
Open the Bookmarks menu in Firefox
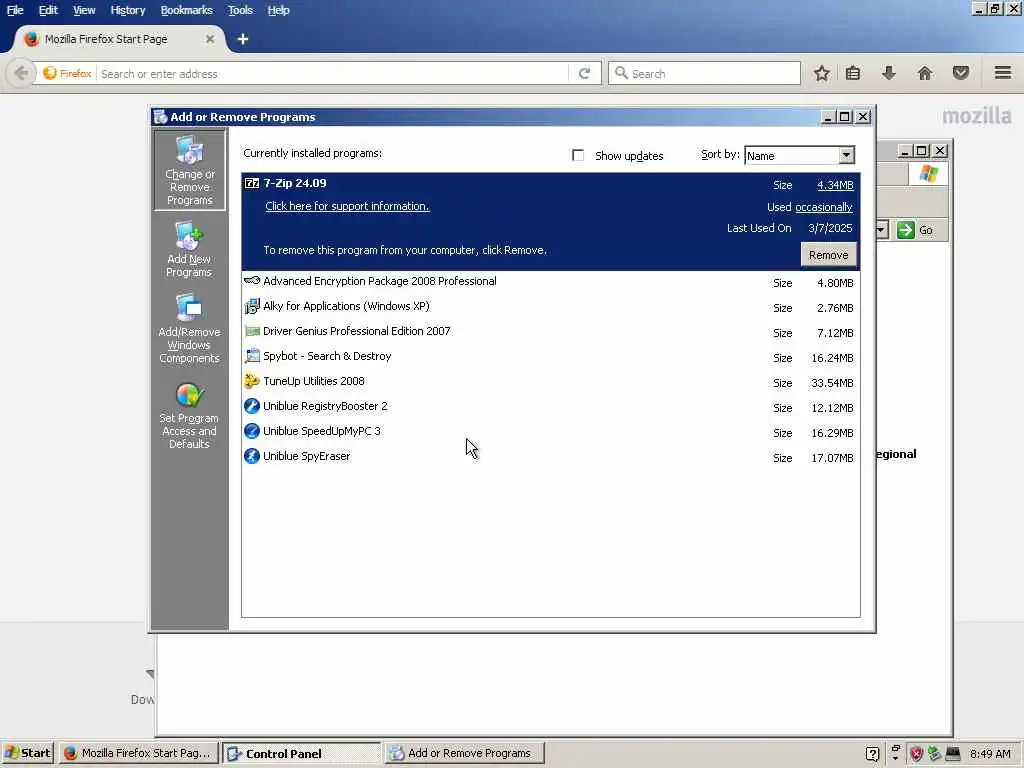(186, 10)
